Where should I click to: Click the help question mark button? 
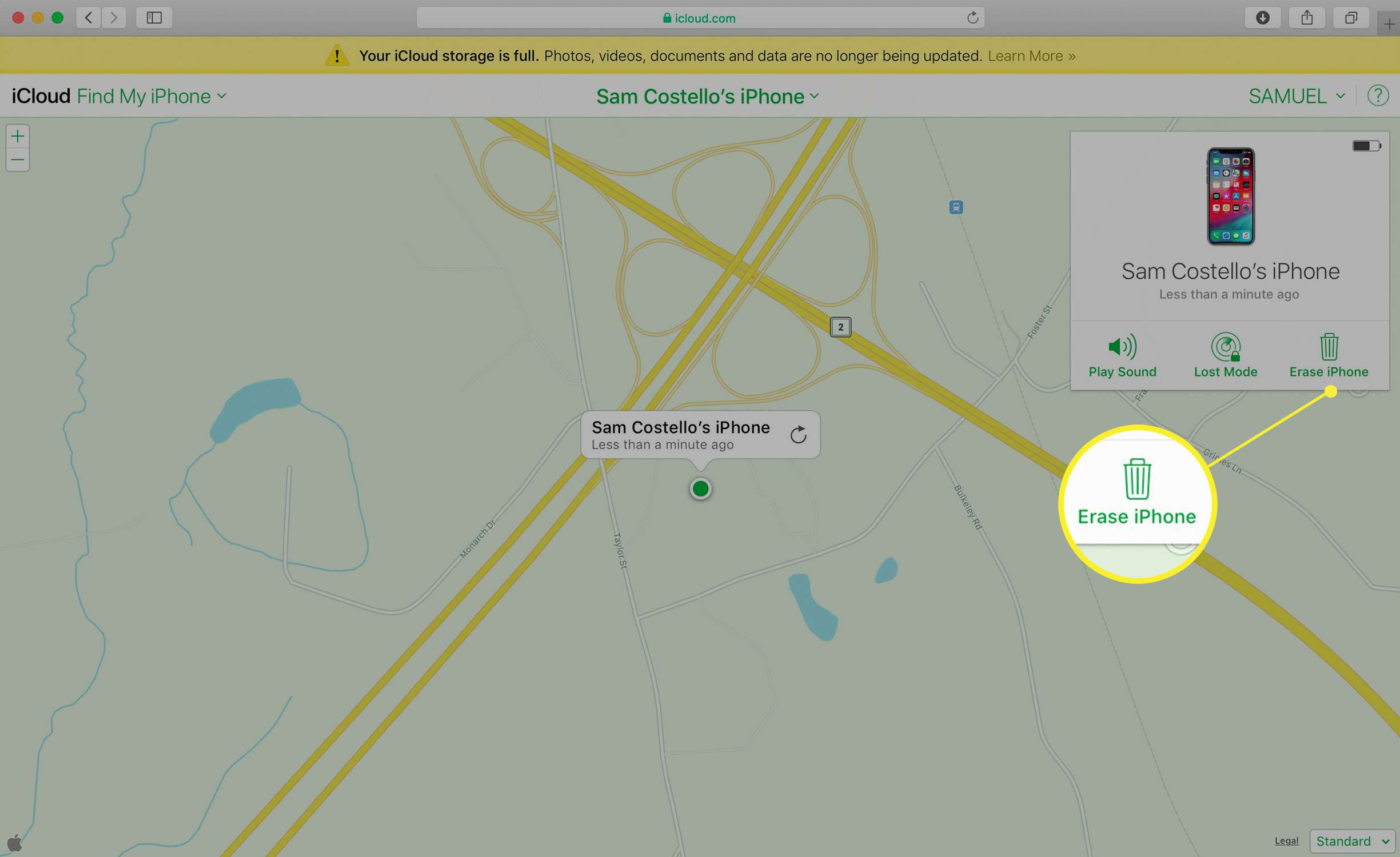(x=1378, y=96)
